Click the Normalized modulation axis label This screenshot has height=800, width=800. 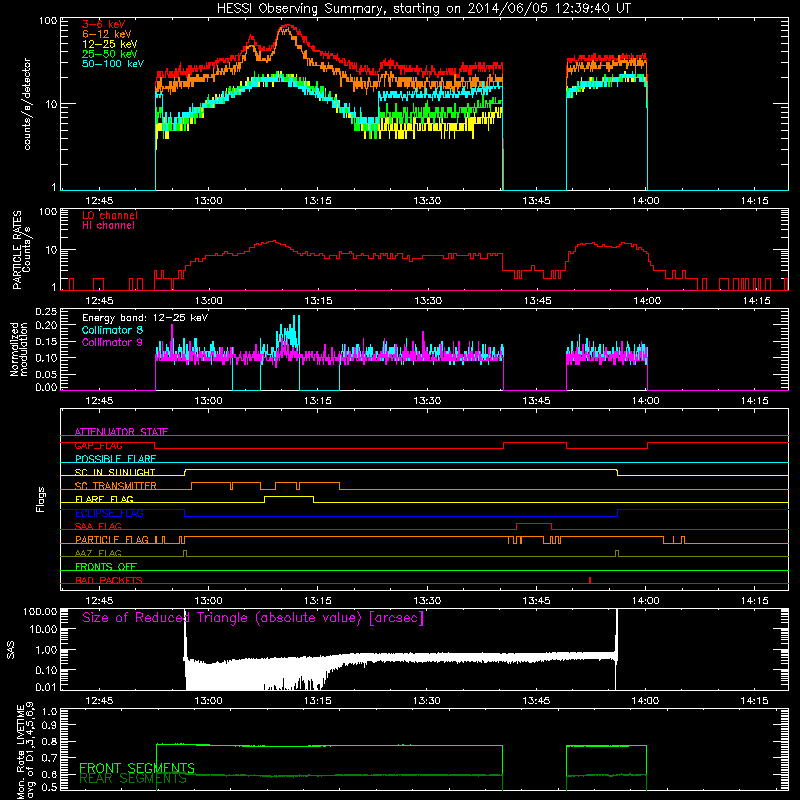(x=19, y=349)
